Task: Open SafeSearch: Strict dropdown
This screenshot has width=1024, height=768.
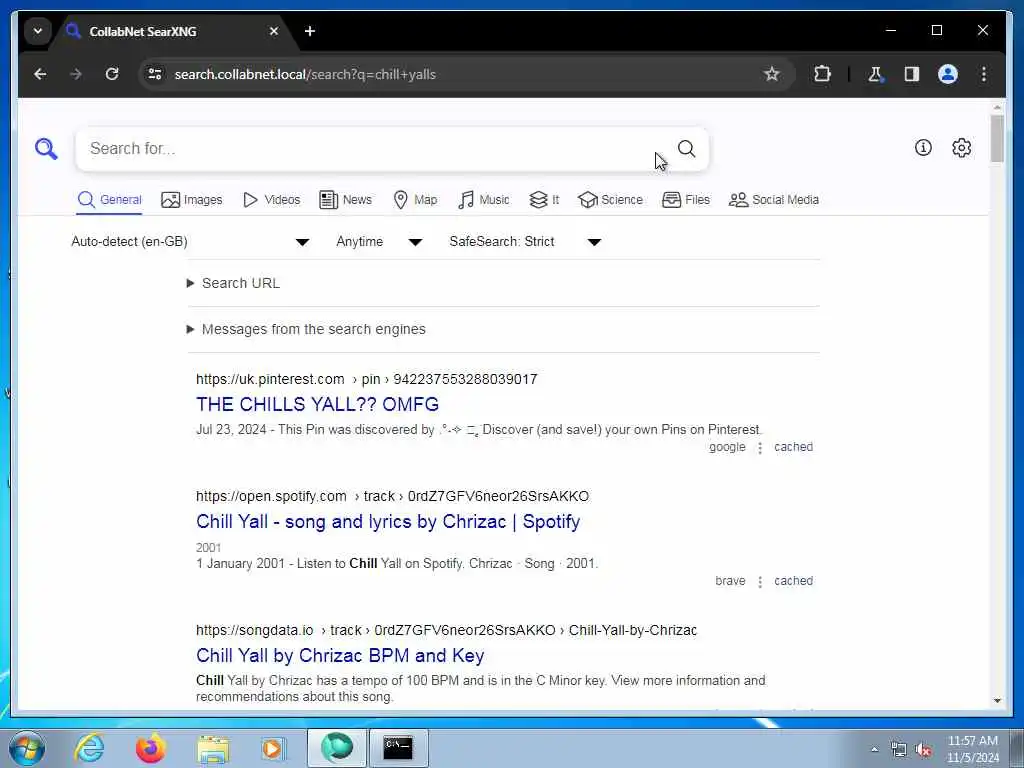Action: [x=525, y=242]
